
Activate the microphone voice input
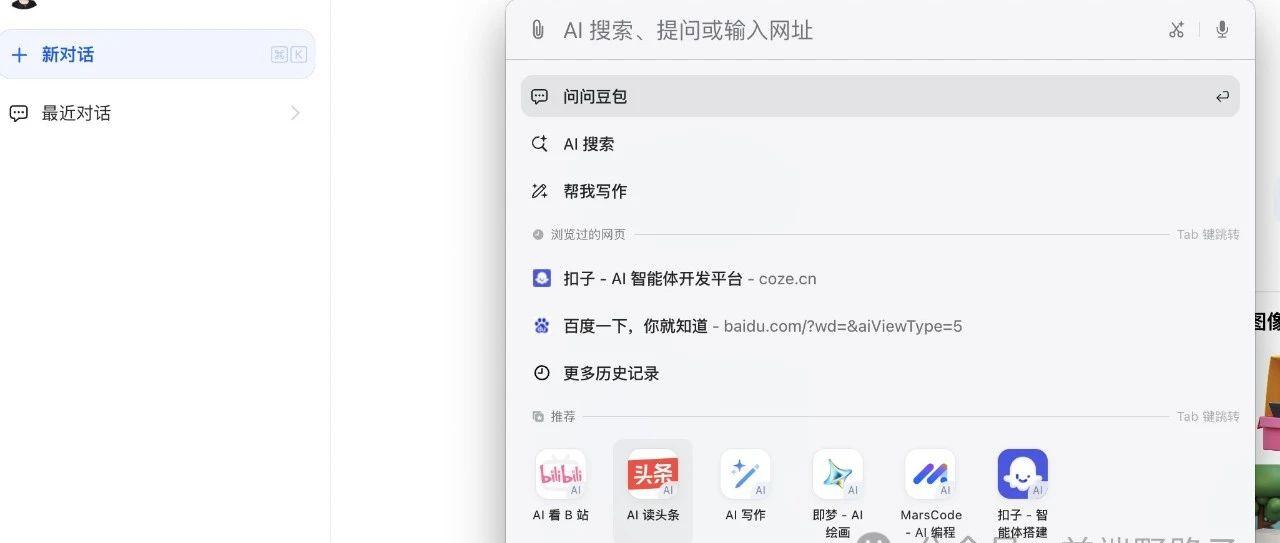coord(1222,30)
